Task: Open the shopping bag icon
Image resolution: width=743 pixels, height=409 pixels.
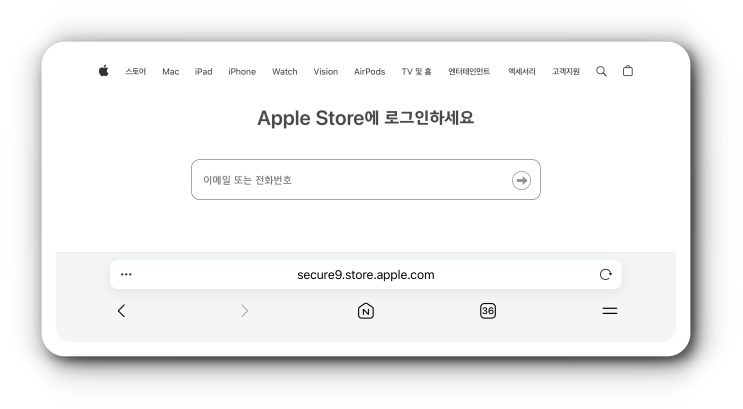Action: tap(627, 71)
